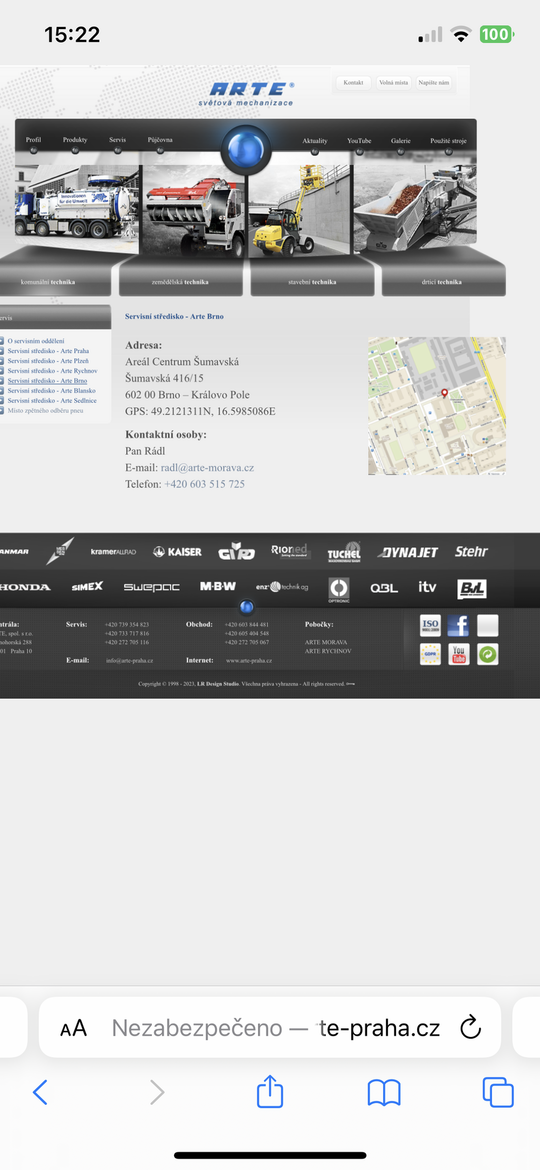Click the green recycling arrow icon
This screenshot has width=540, height=1170.
coord(488,654)
